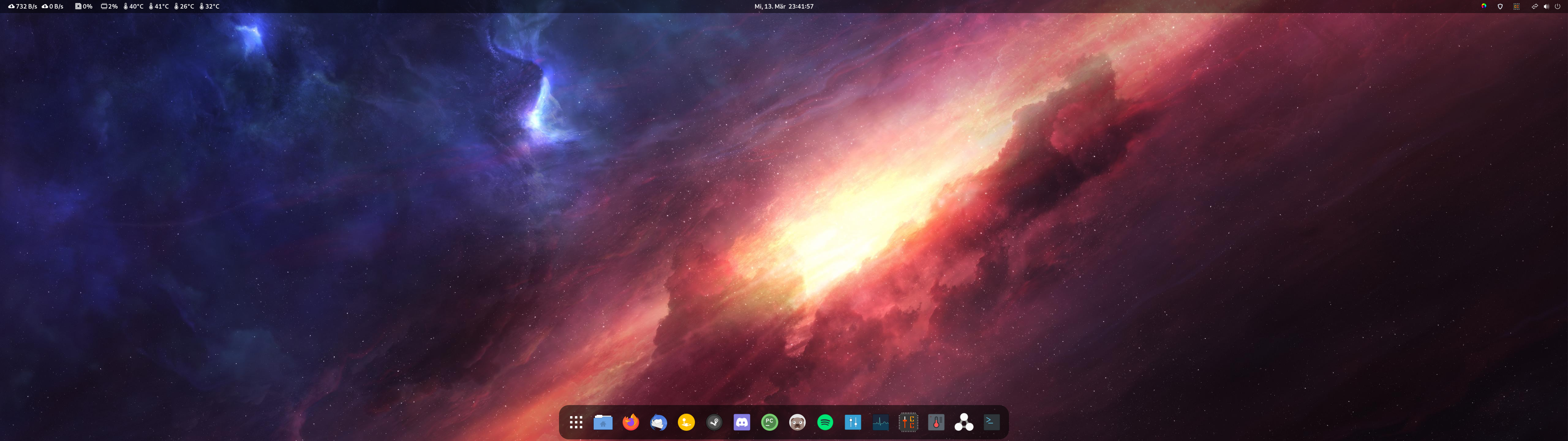The height and width of the screenshot is (441, 1568).
Task: Launch Discord app
Action: pyautogui.click(x=742, y=422)
